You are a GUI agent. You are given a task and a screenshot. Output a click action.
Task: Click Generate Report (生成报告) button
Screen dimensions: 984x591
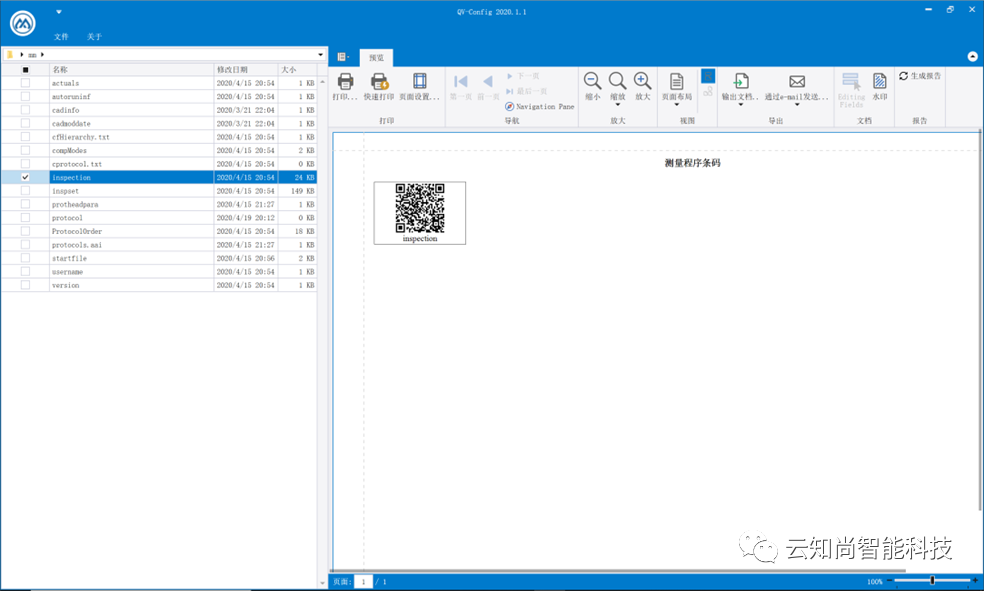click(x=920, y=76)
